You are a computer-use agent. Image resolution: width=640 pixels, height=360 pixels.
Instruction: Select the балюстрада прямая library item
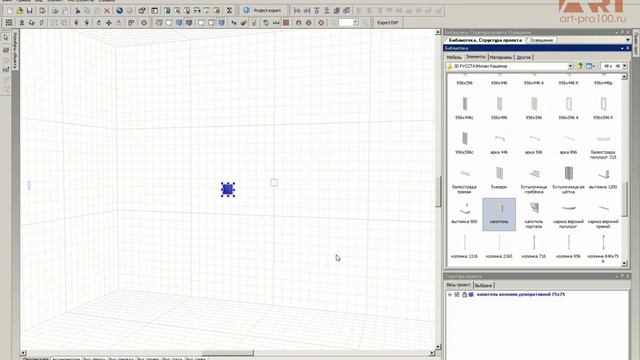pos(464,180)
